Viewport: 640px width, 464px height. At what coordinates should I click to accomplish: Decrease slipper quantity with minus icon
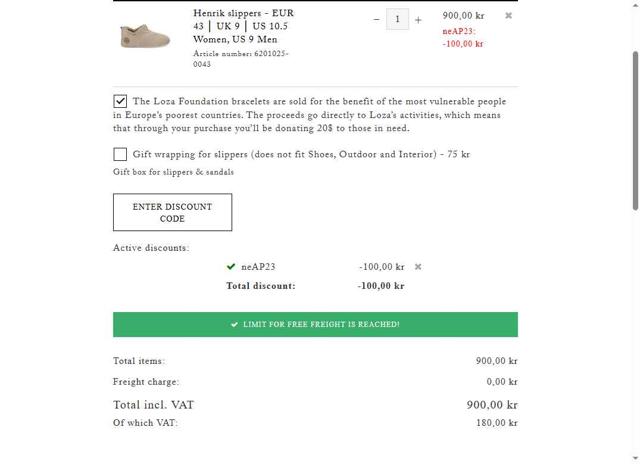pos(376,19)
